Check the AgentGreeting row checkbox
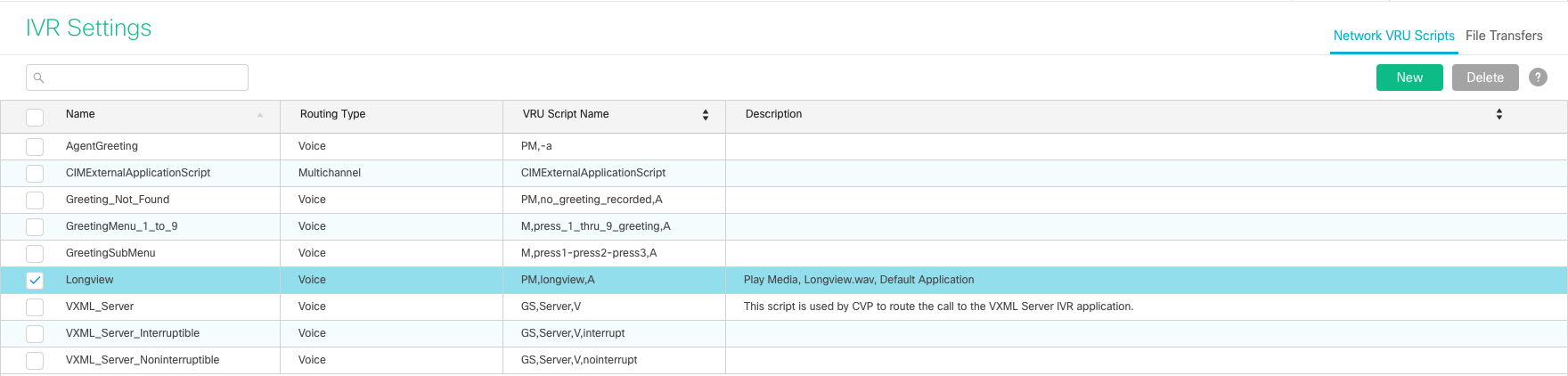 click(35, 147)
